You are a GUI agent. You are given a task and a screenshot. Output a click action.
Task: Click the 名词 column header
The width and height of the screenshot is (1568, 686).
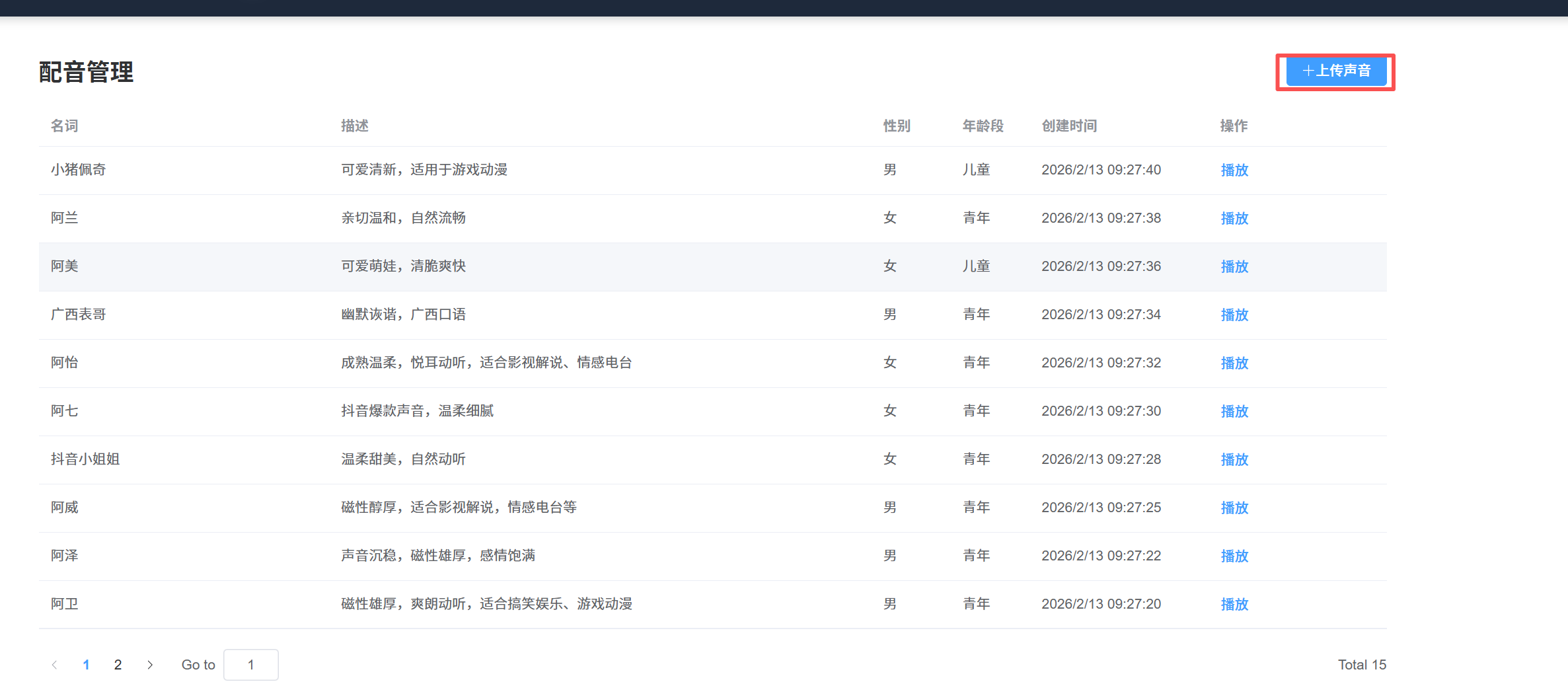(64, 126)
